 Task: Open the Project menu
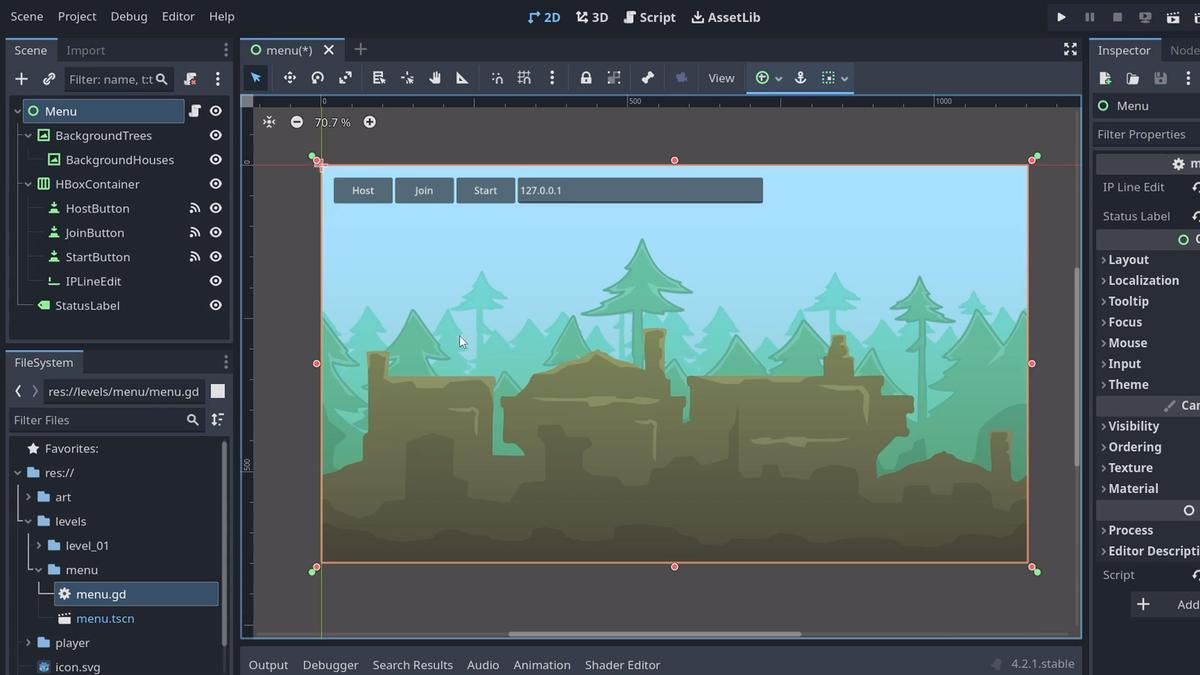77,16
